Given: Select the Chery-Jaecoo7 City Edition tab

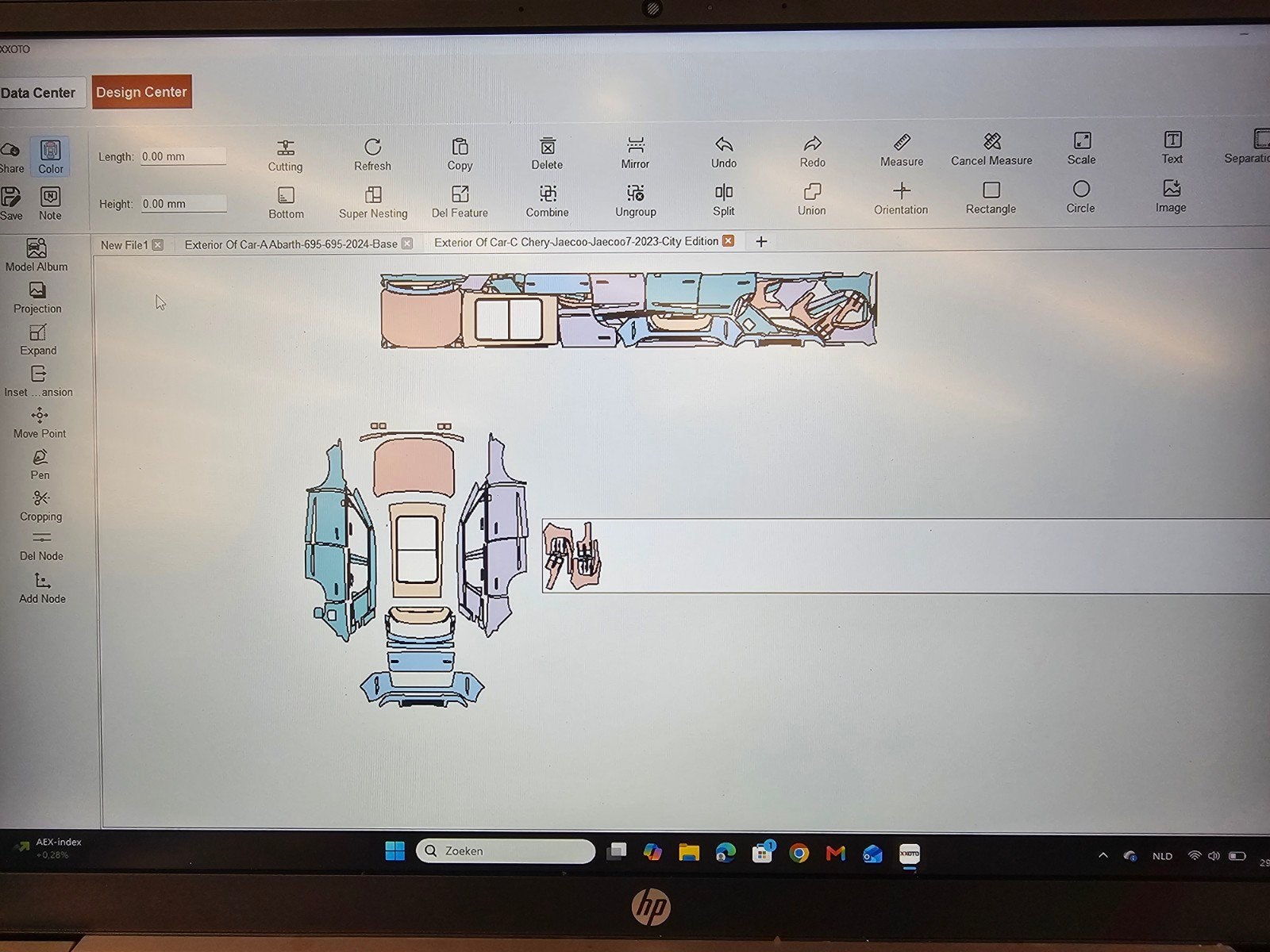Looking at the screenshot, I should [x=576, y=242].
